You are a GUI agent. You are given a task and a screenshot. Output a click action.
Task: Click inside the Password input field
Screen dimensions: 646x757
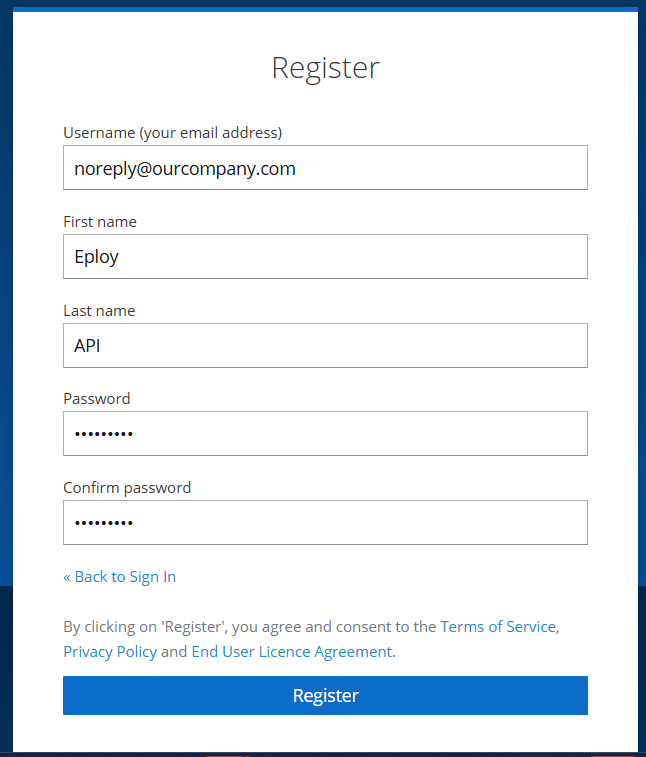click(325, 434)
